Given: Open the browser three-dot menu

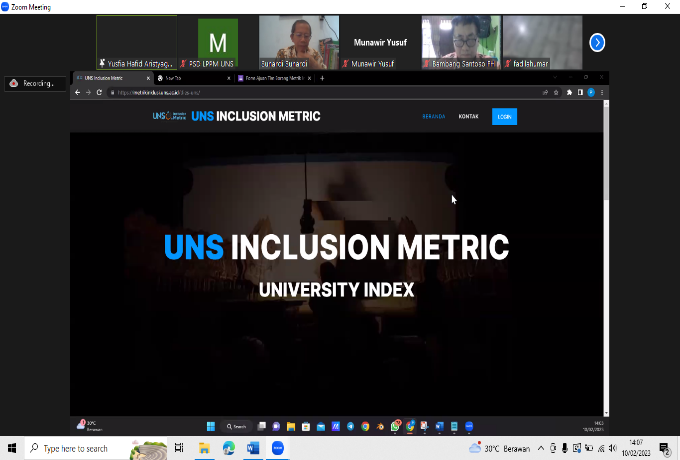Looking at the screenshot, I should 602,92.
